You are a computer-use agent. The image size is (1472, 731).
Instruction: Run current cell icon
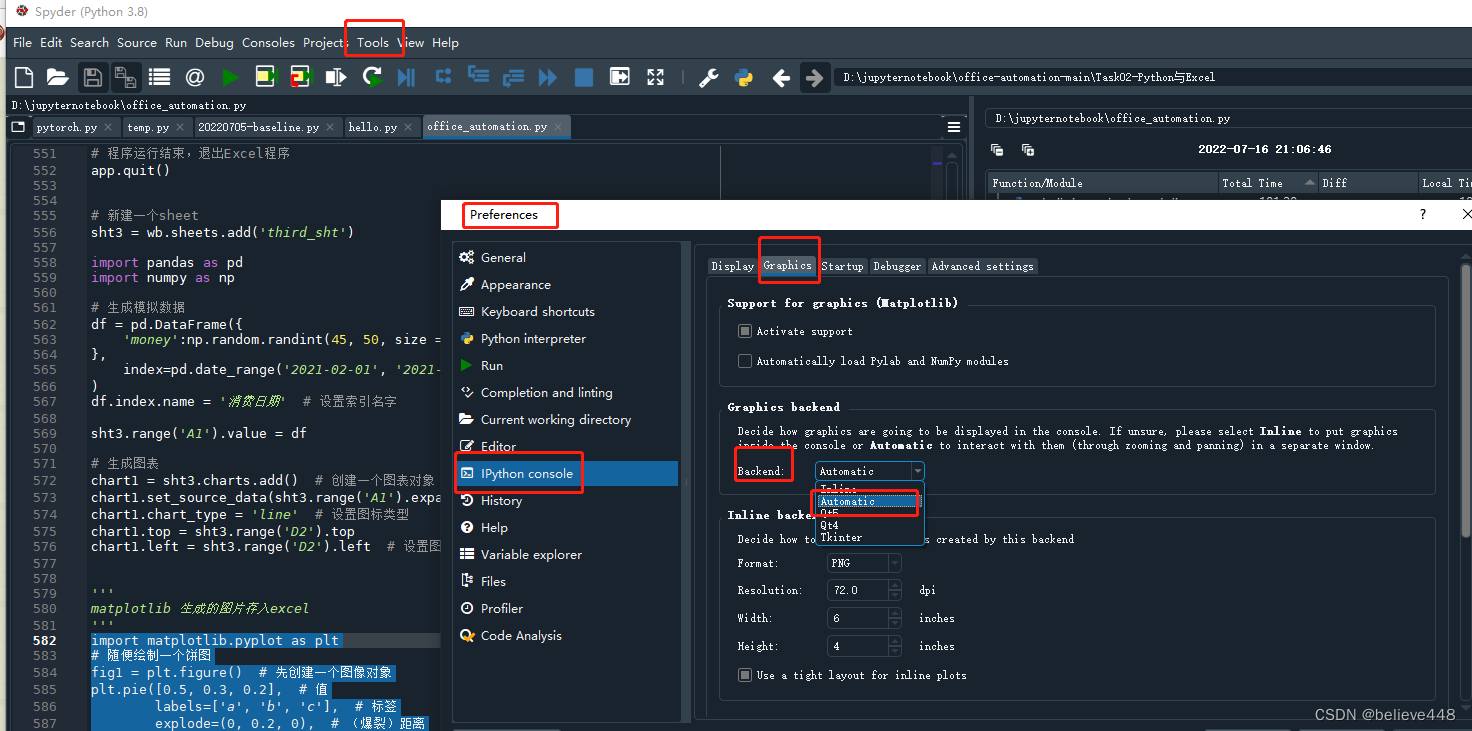265,77
